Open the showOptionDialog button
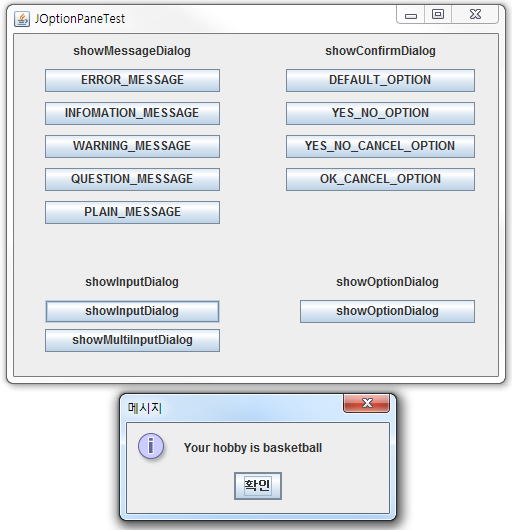 pyautogui.click(x=387, y=311)
